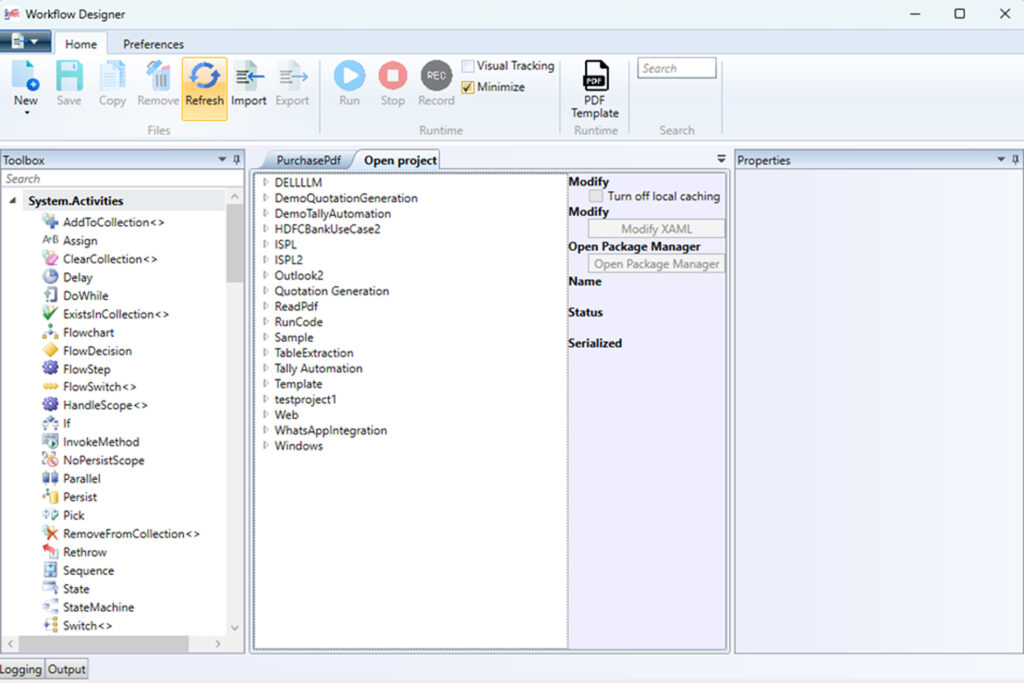Expand the Outlook2 project node
Screen dimensions: 1024x683
click(266, 275)
